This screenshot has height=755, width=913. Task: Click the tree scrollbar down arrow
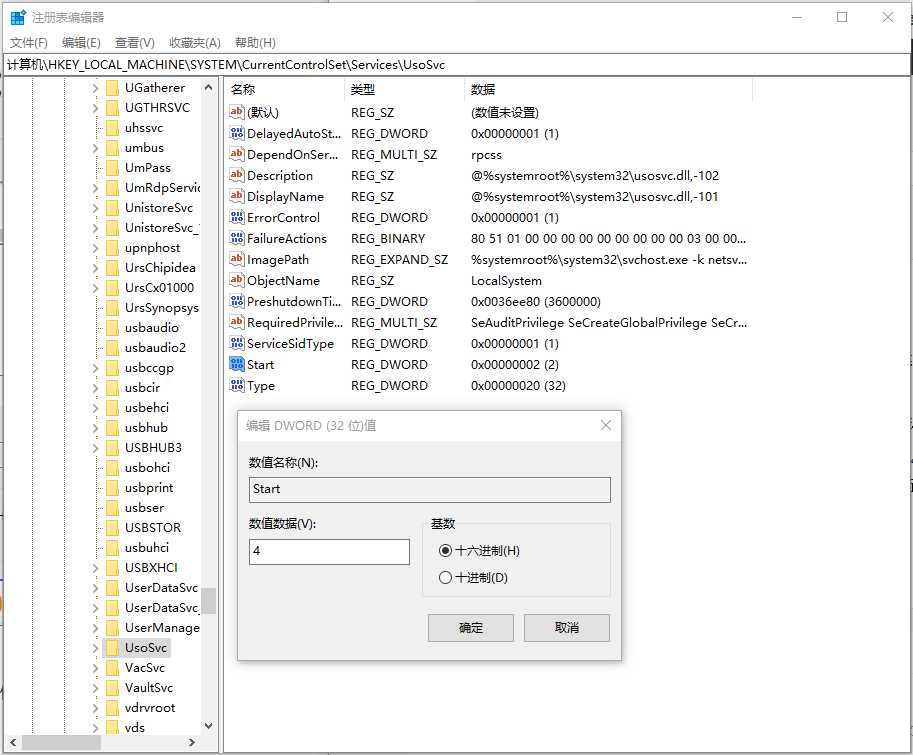208,726
